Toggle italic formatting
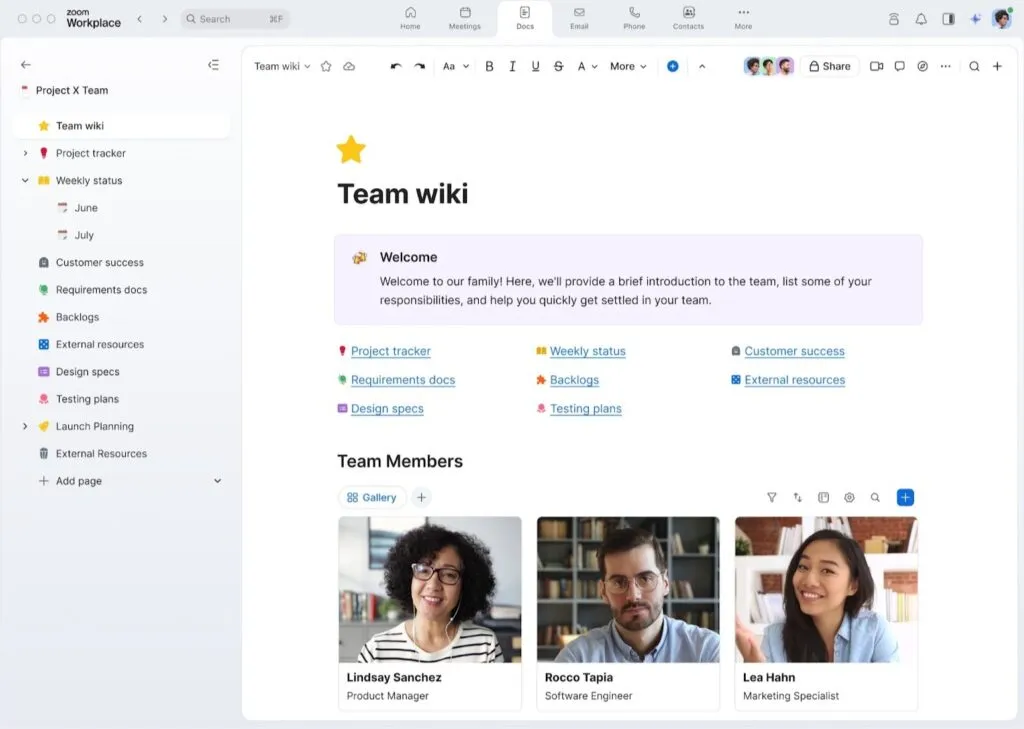 point(512,66)
